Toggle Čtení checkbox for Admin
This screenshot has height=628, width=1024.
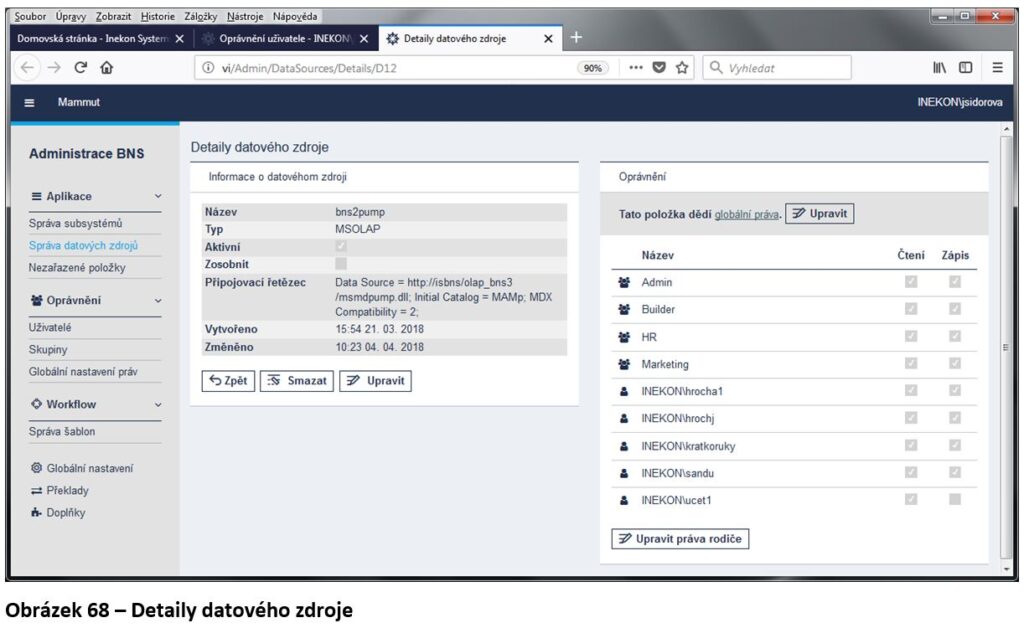click(911, 281)
